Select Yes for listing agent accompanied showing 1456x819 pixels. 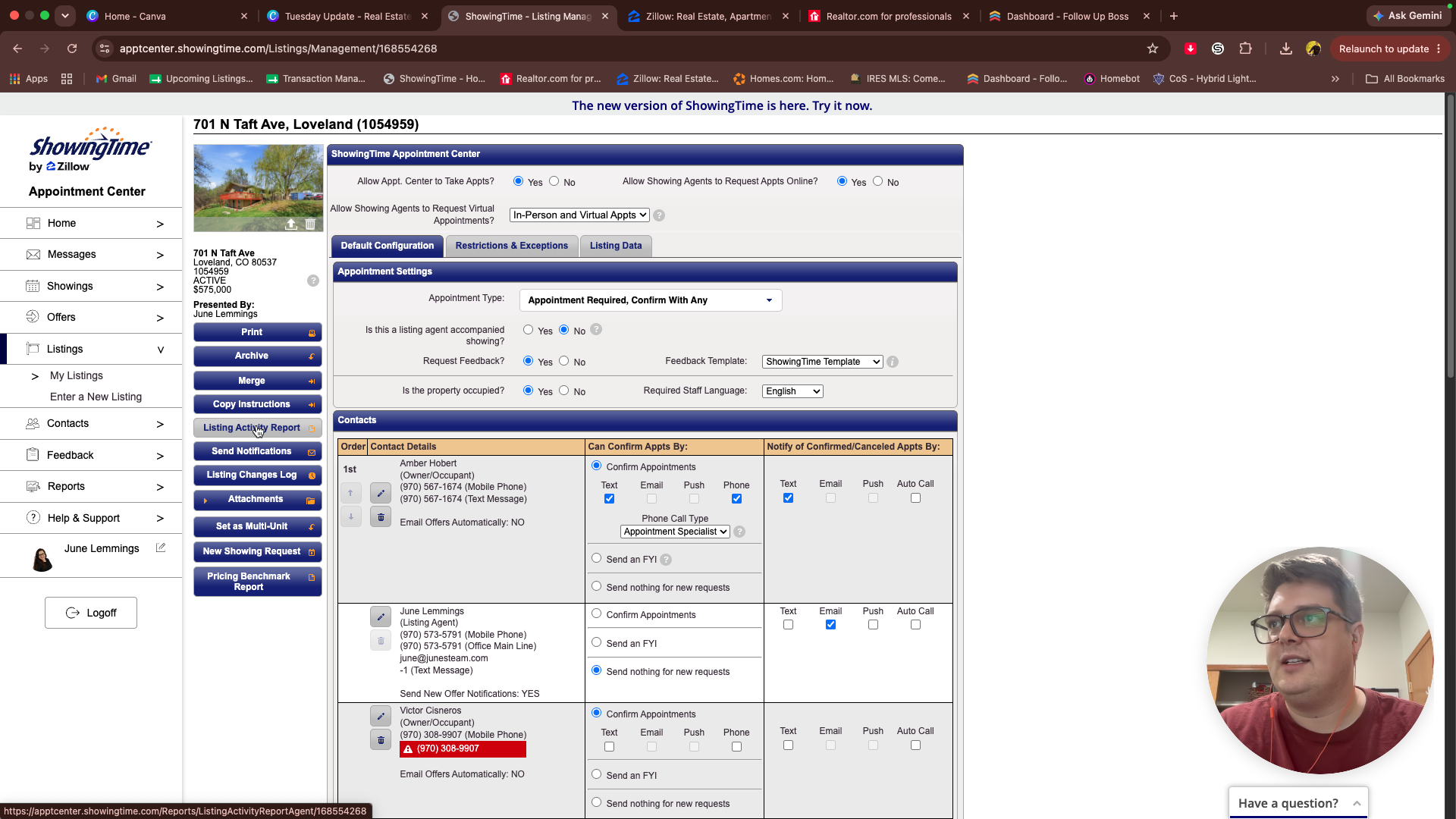pos(529,330)
